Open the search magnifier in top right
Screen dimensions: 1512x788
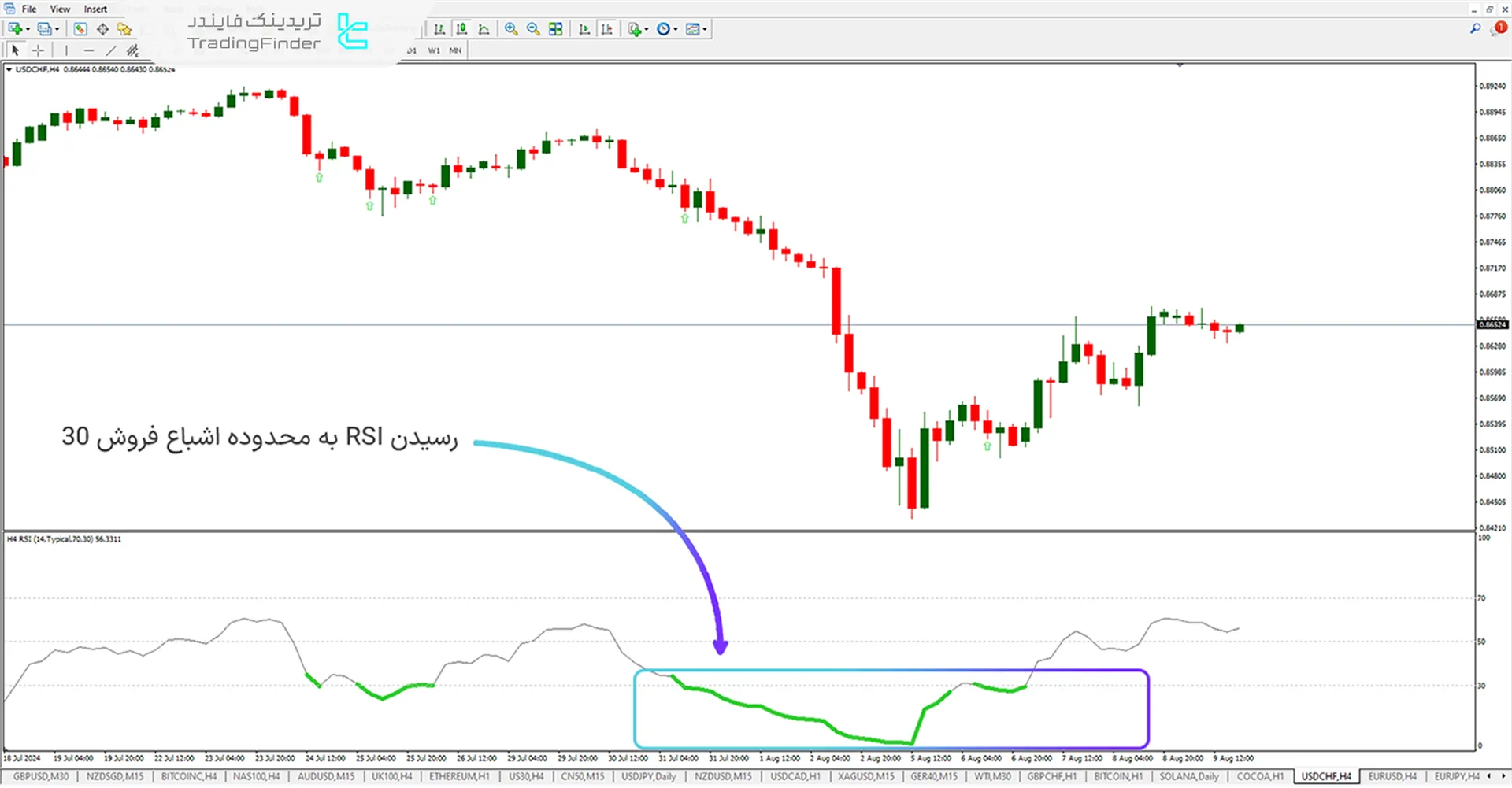tap(1475, 29)
